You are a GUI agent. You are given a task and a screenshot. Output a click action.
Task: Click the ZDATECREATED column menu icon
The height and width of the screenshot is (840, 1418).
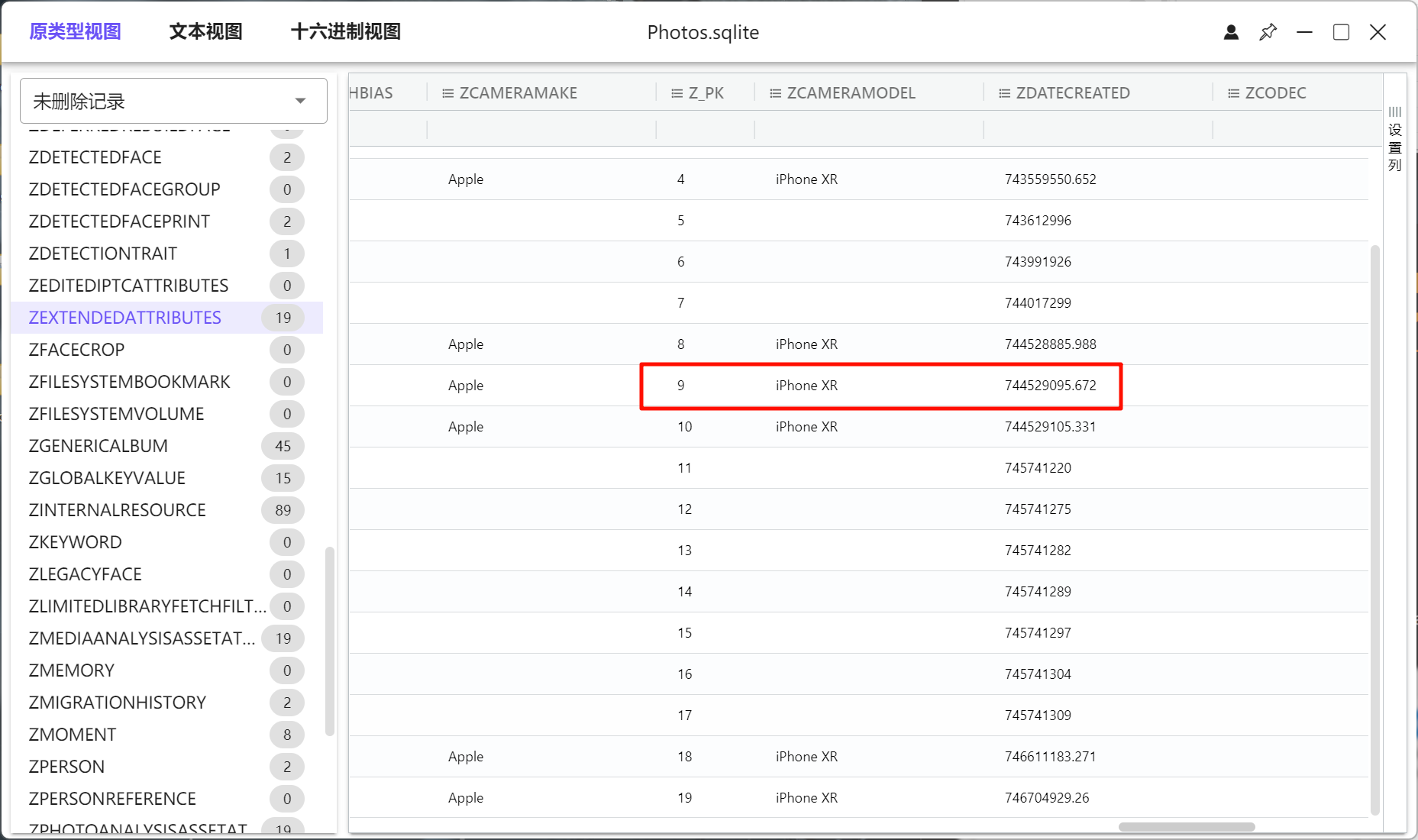[x=1004, y=93]
